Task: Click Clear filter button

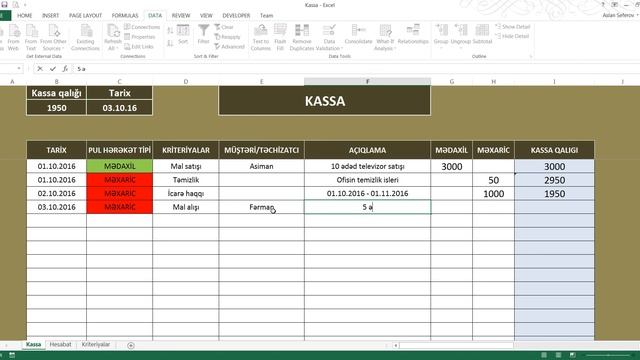Action: (x=224, y=27)
